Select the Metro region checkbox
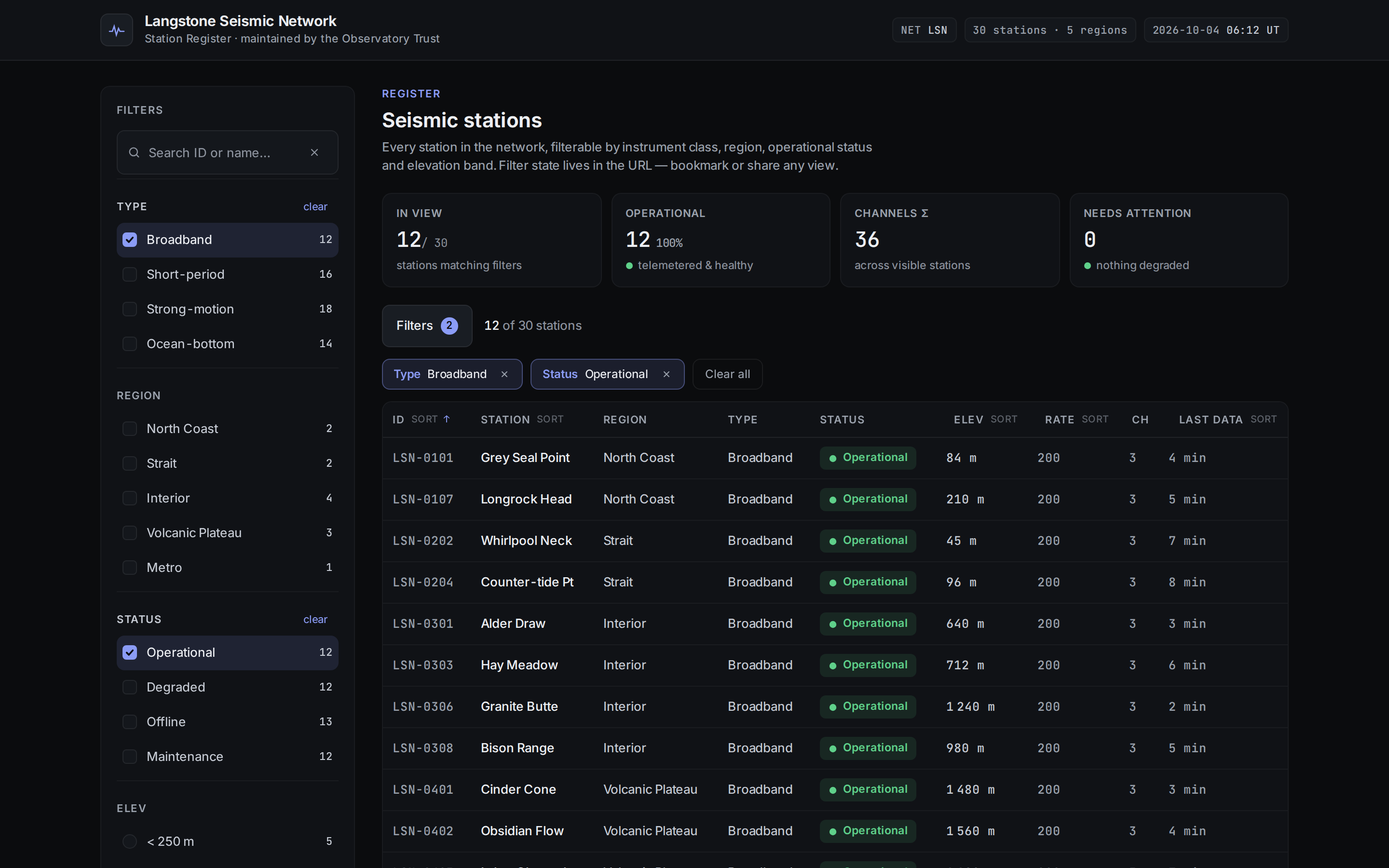 [130, 568]
